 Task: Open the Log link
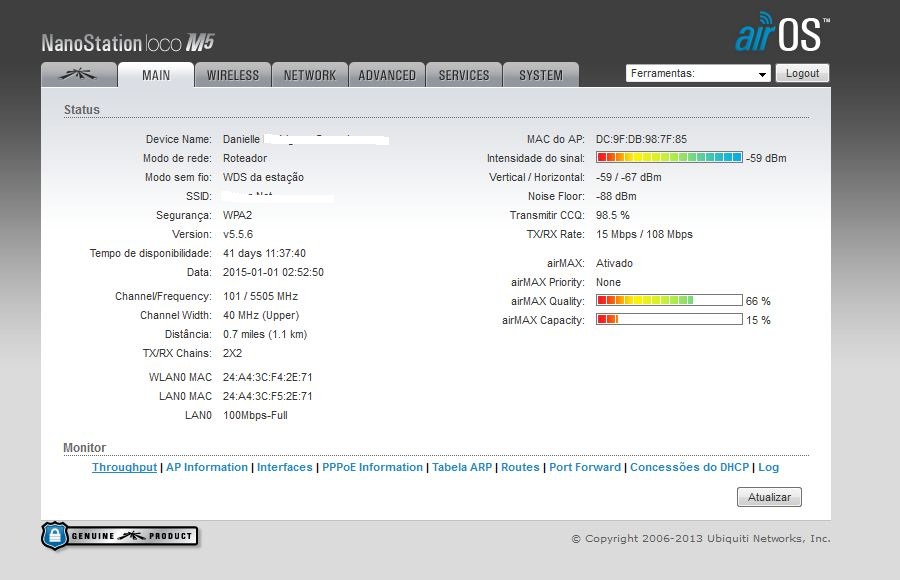[769, 467]
